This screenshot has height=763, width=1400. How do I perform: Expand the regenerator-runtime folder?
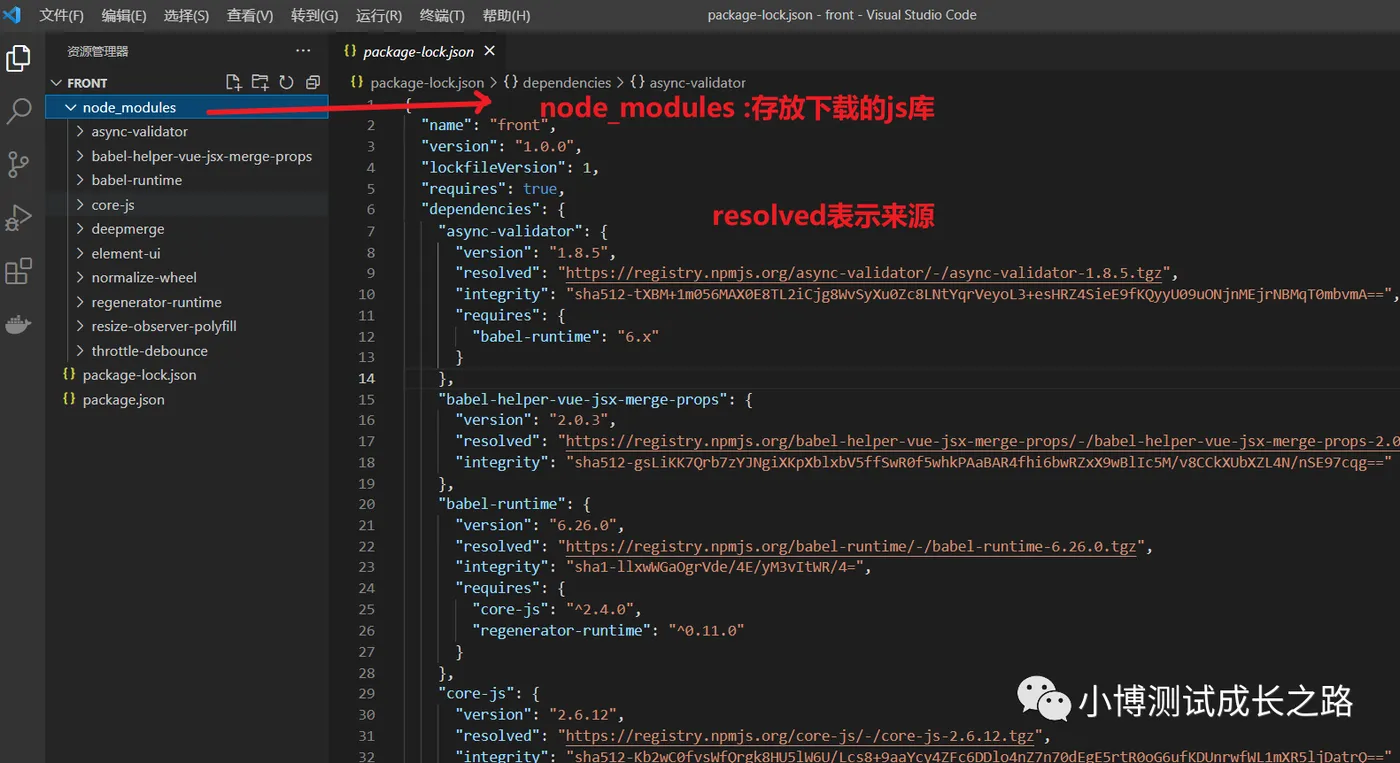click(x=80, y=302)
